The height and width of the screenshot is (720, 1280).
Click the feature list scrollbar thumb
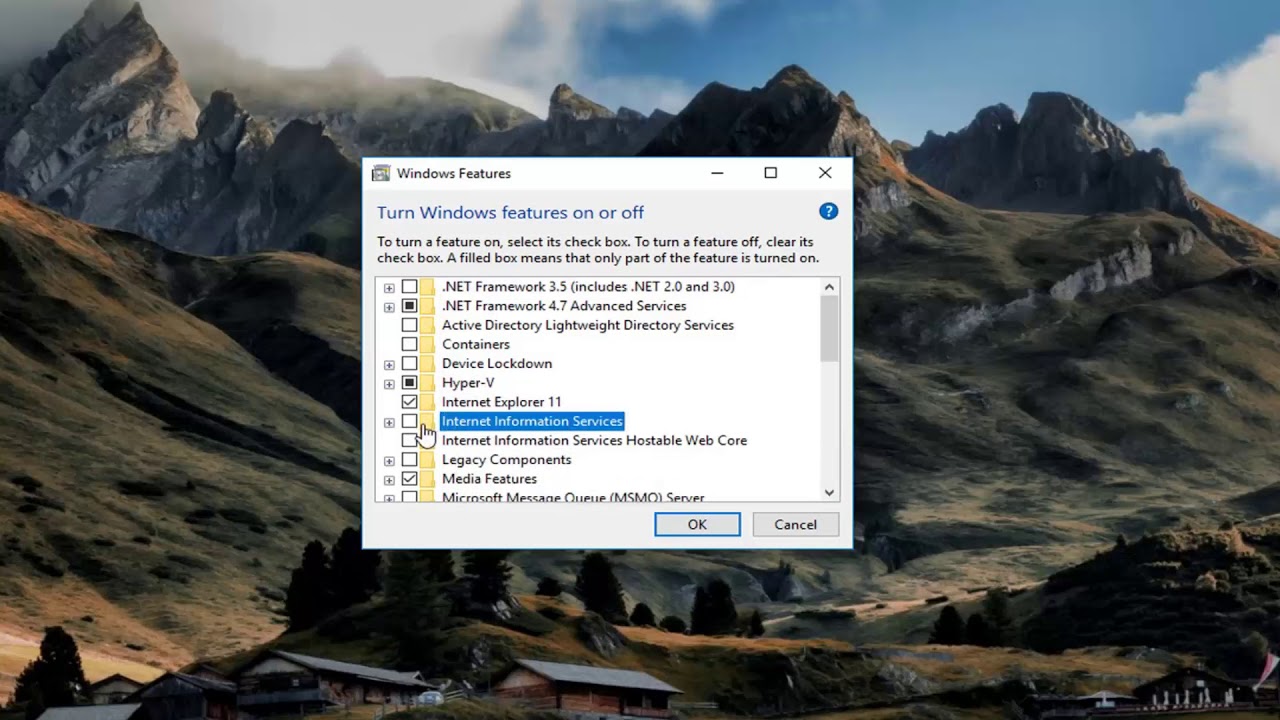tap(829, 329)
